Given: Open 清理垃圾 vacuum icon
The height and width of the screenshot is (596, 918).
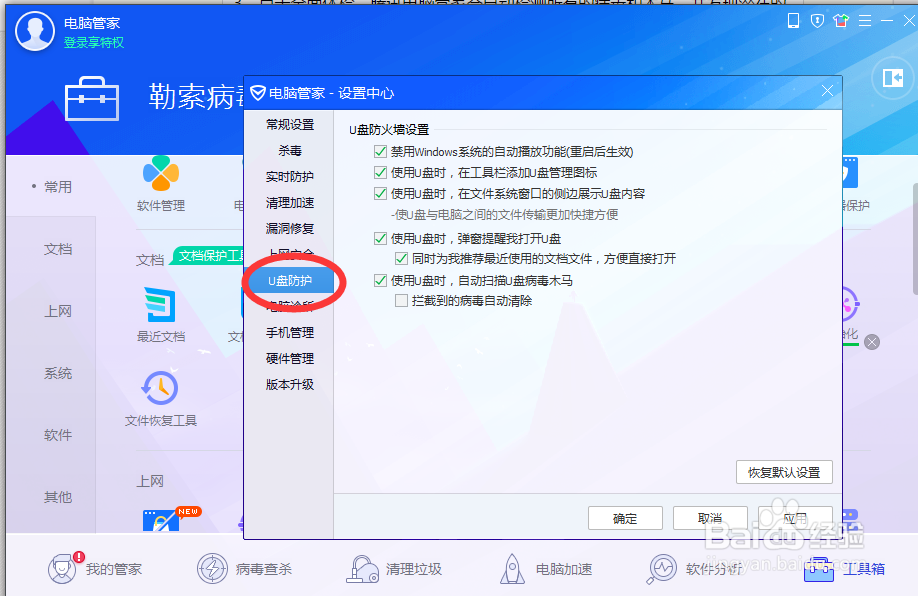Looking at the screenshot, I should click(393, 568).
